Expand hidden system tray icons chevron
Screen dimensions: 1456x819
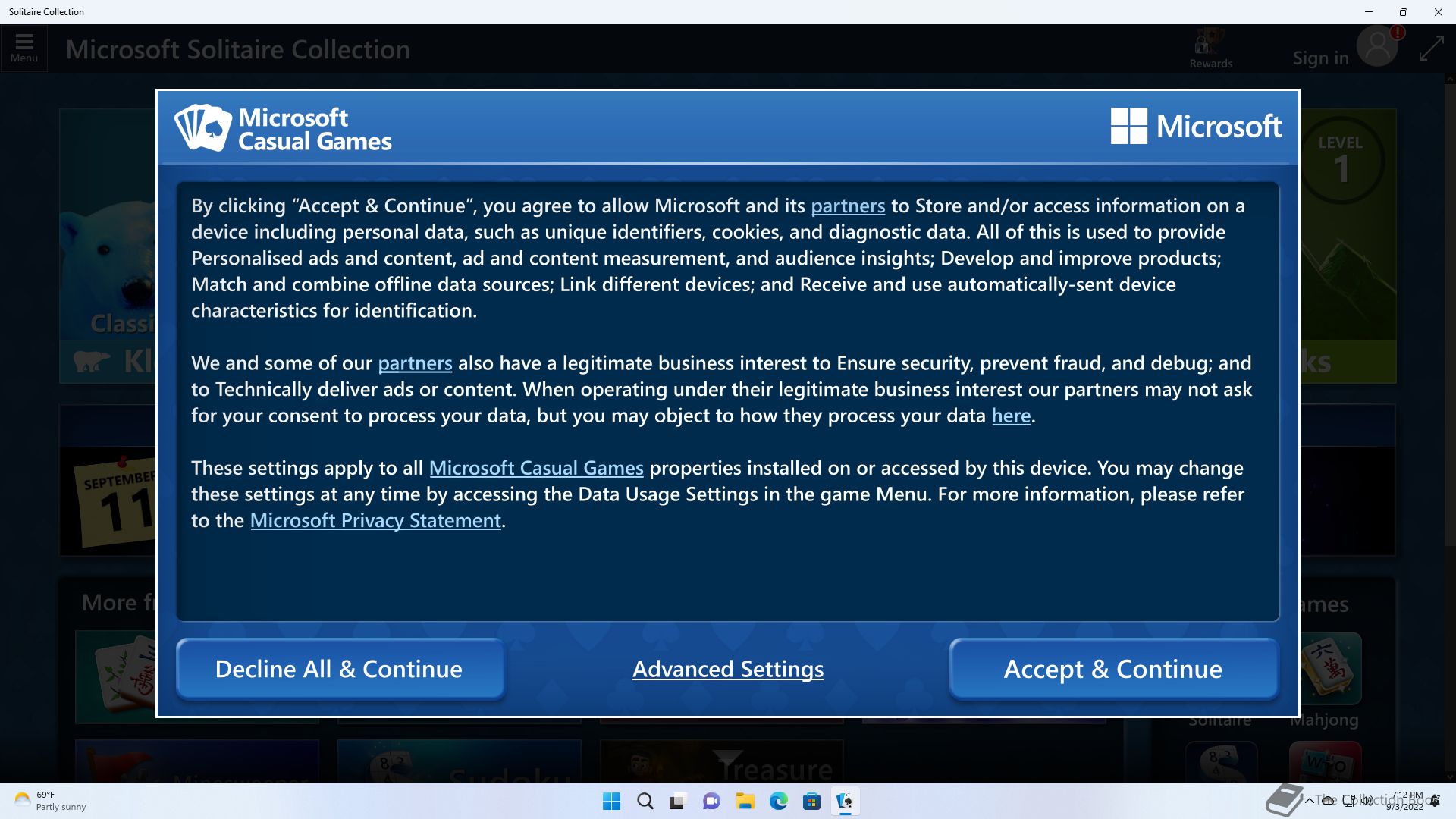click(1309, 800)
